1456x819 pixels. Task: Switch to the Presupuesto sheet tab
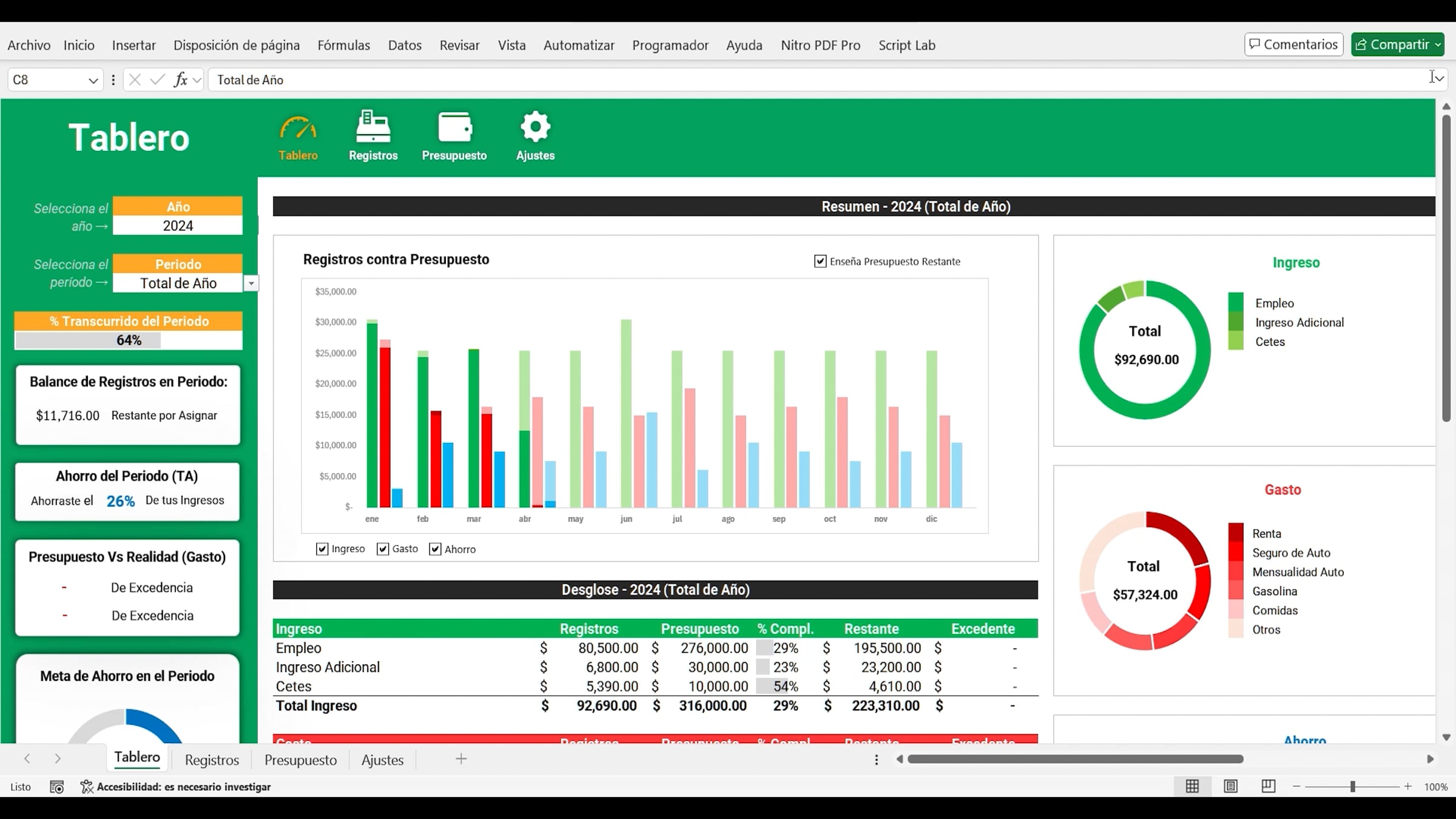point(300,760)
